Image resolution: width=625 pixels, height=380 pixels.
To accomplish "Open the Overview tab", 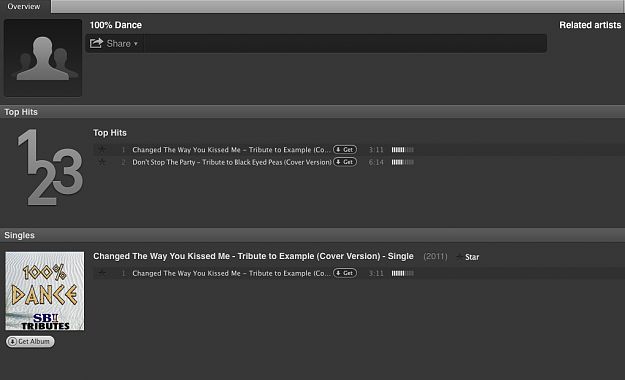I will pos(24,6).
